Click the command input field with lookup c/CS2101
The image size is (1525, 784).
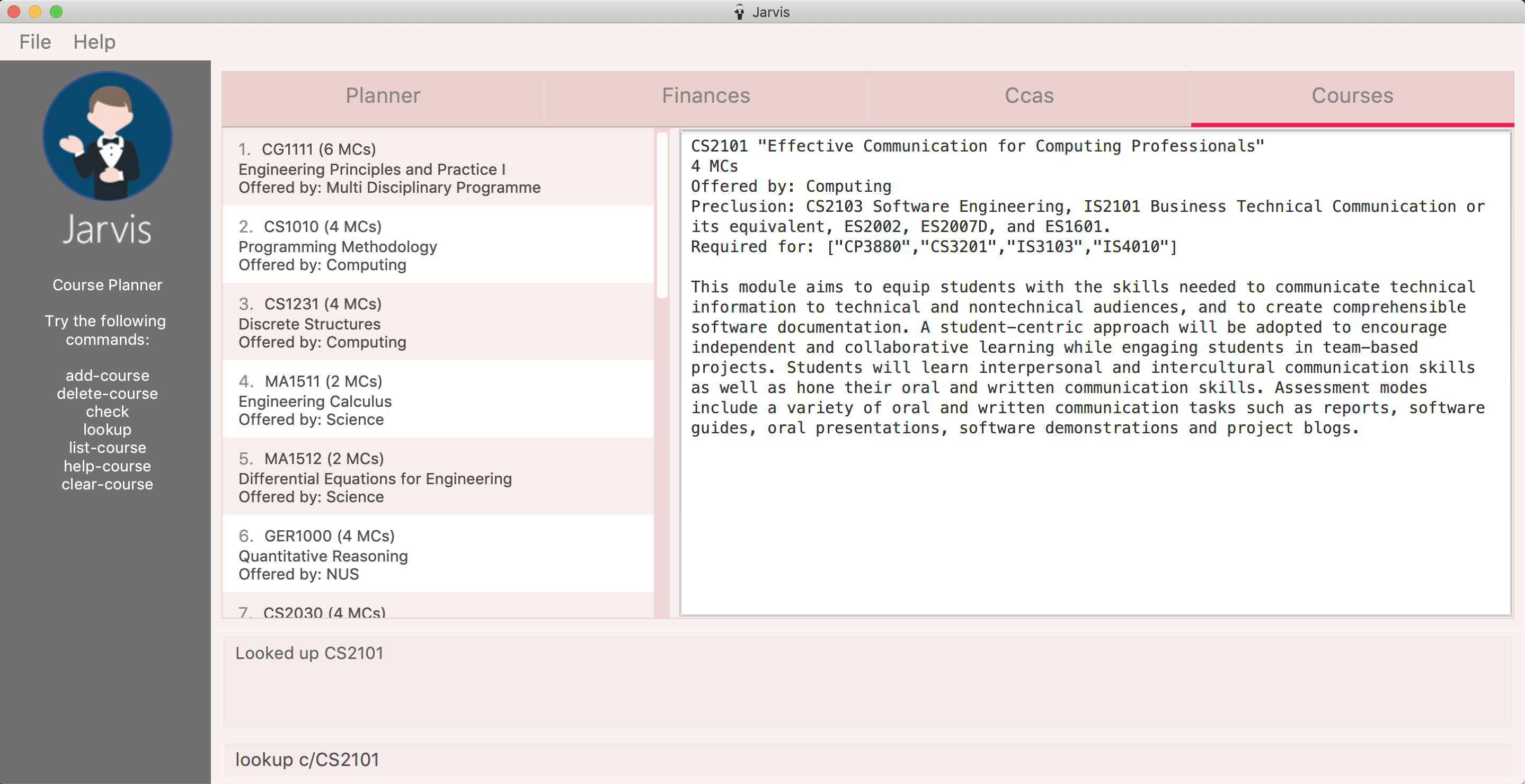867,760
